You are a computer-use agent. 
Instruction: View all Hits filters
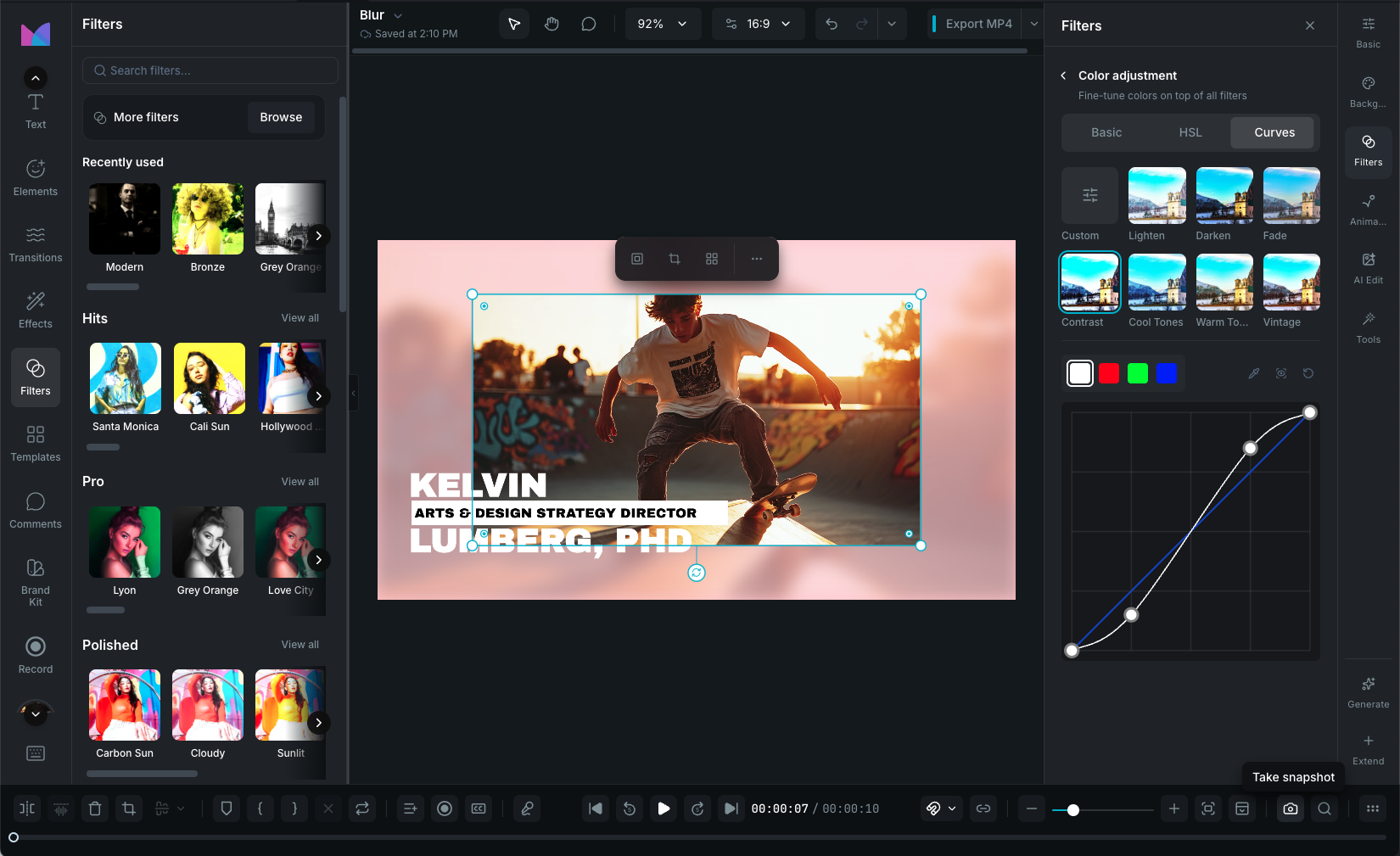coord(300,318)
